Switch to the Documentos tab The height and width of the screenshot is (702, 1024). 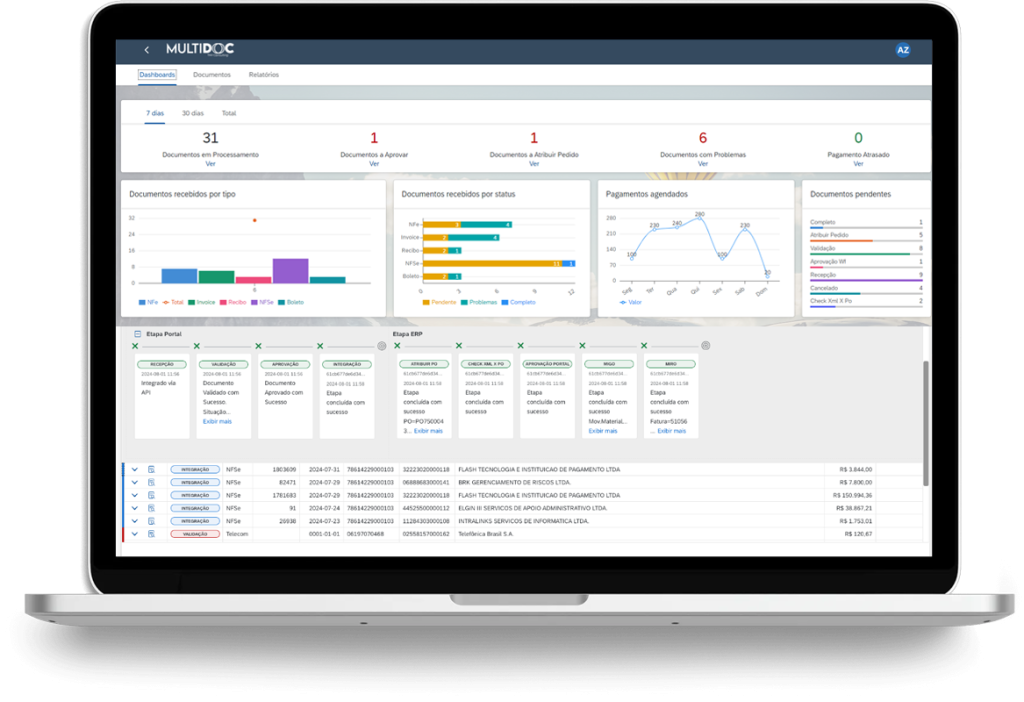point(211,75)
